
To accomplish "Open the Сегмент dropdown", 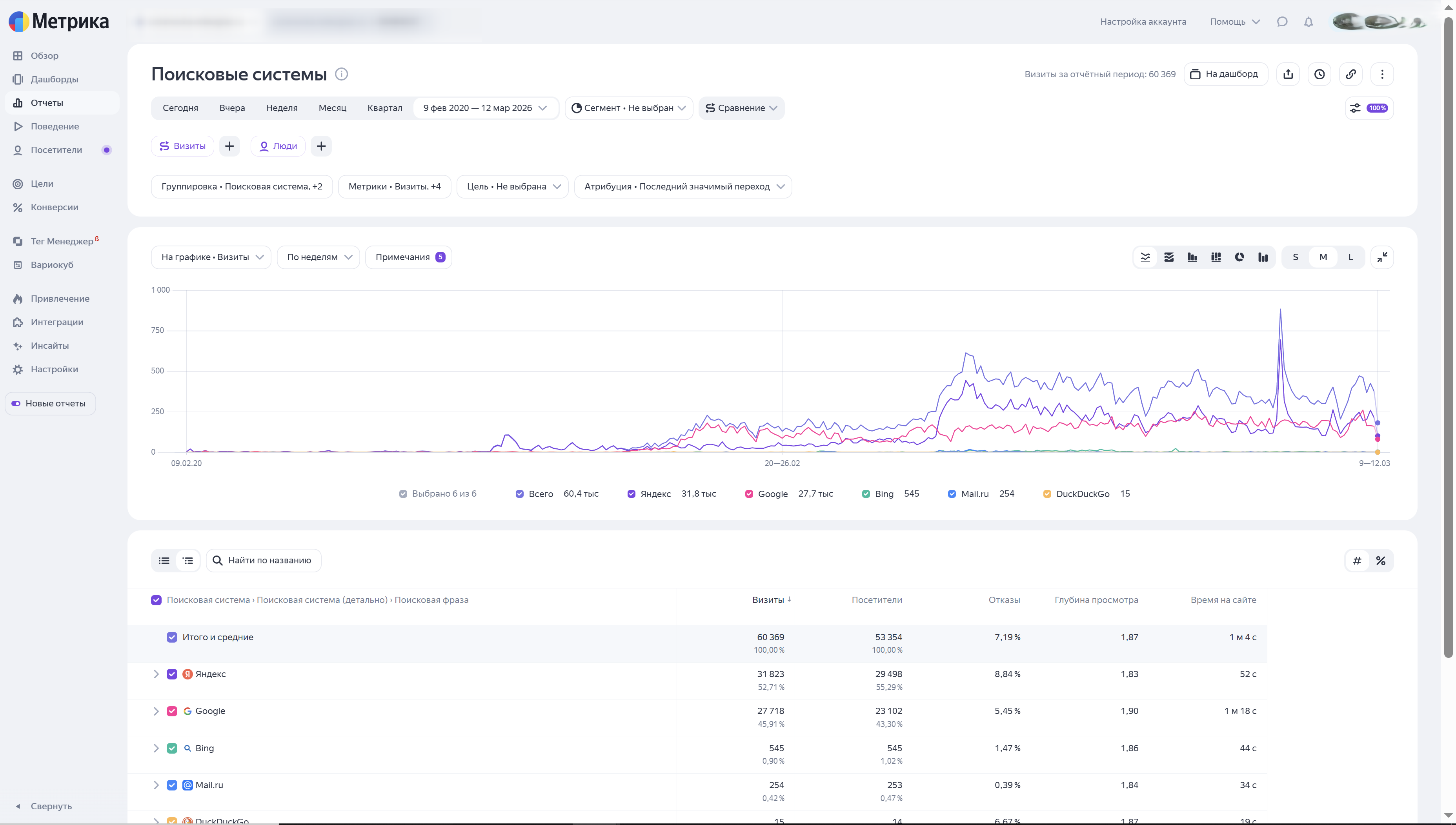I will tap(629, 108).
